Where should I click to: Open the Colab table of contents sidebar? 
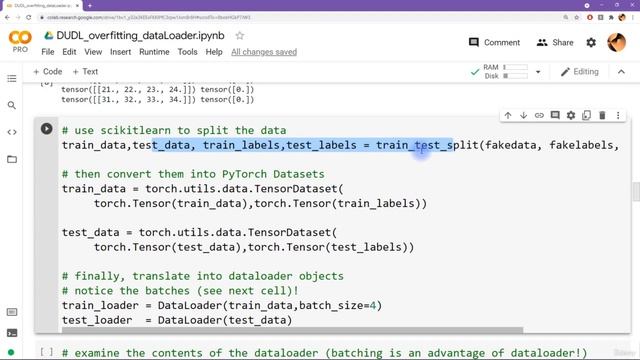[x=12, y=78]
